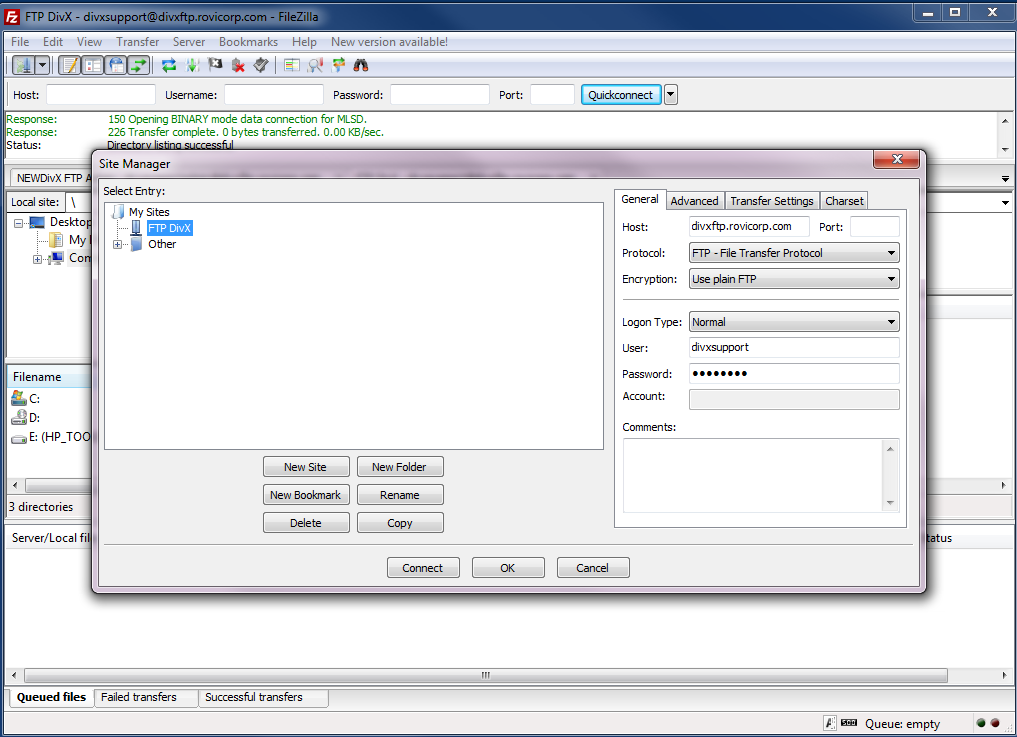Image resolution: width=1017 pixels, height=737 pixels.
Task: Click the Quickconnect button
Action: coord(621,95)
